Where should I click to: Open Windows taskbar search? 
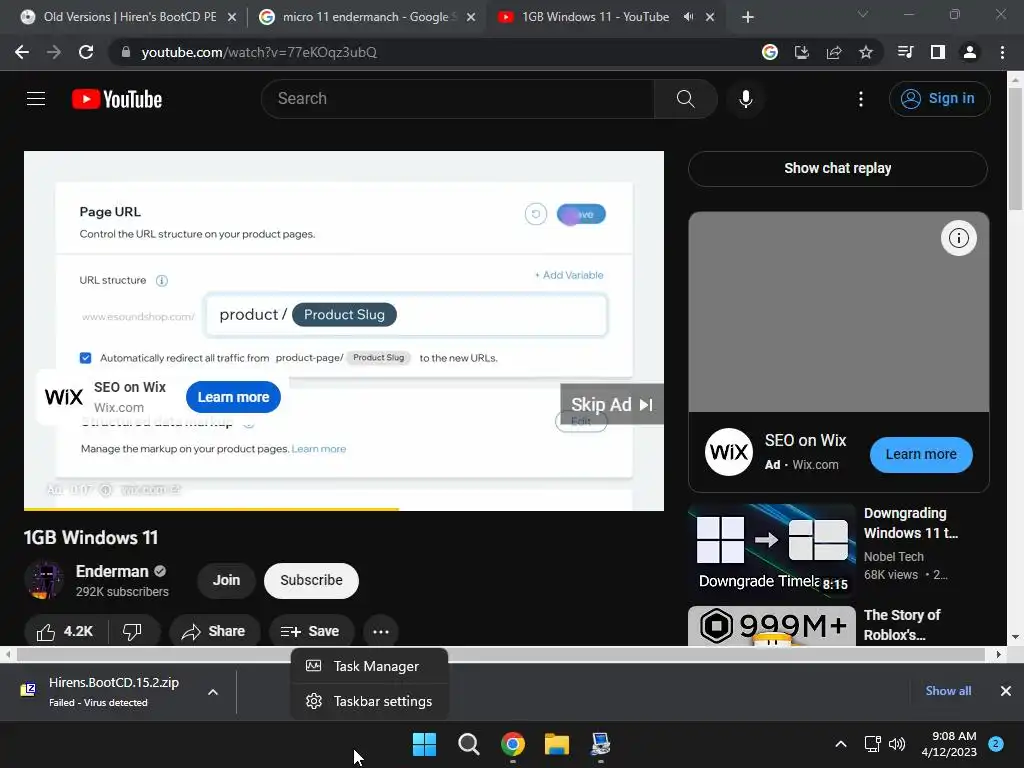click(469, 744)
